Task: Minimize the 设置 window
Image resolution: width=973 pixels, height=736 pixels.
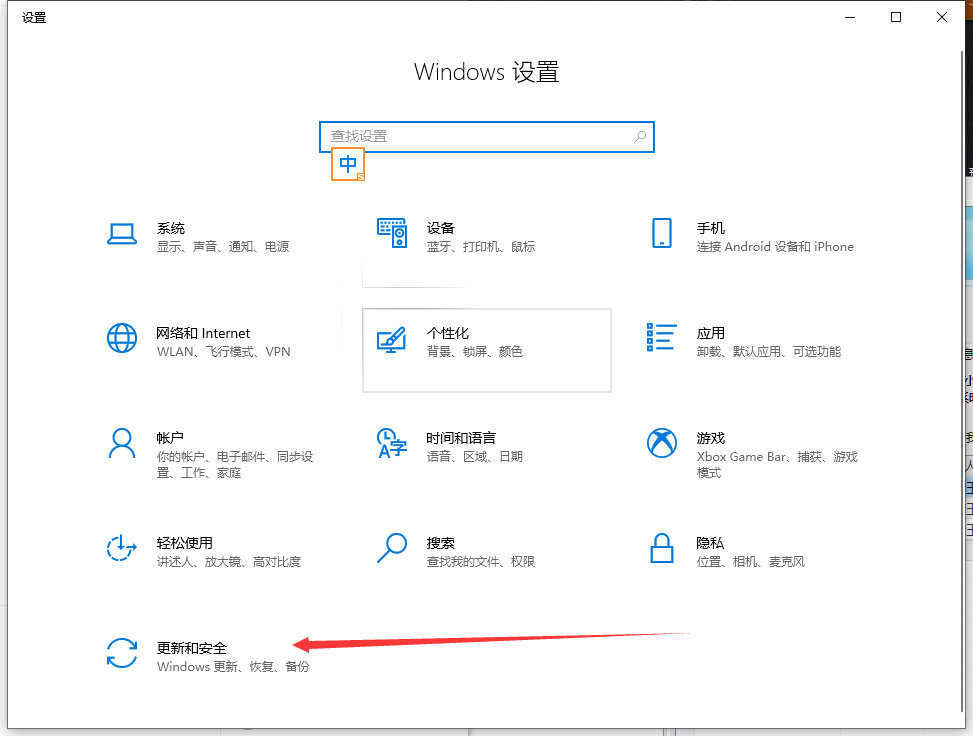Action: tap(850, 17)
